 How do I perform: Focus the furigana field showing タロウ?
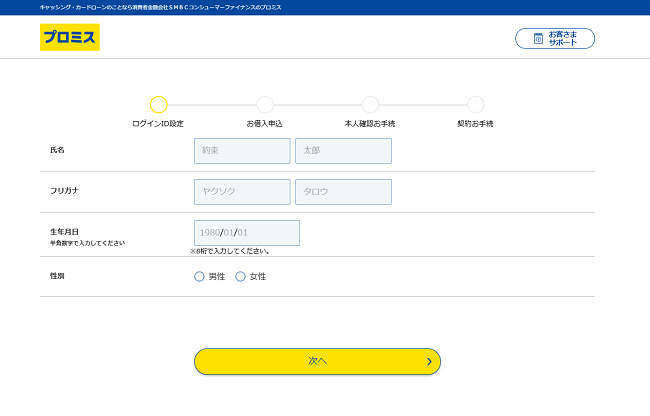343,192
